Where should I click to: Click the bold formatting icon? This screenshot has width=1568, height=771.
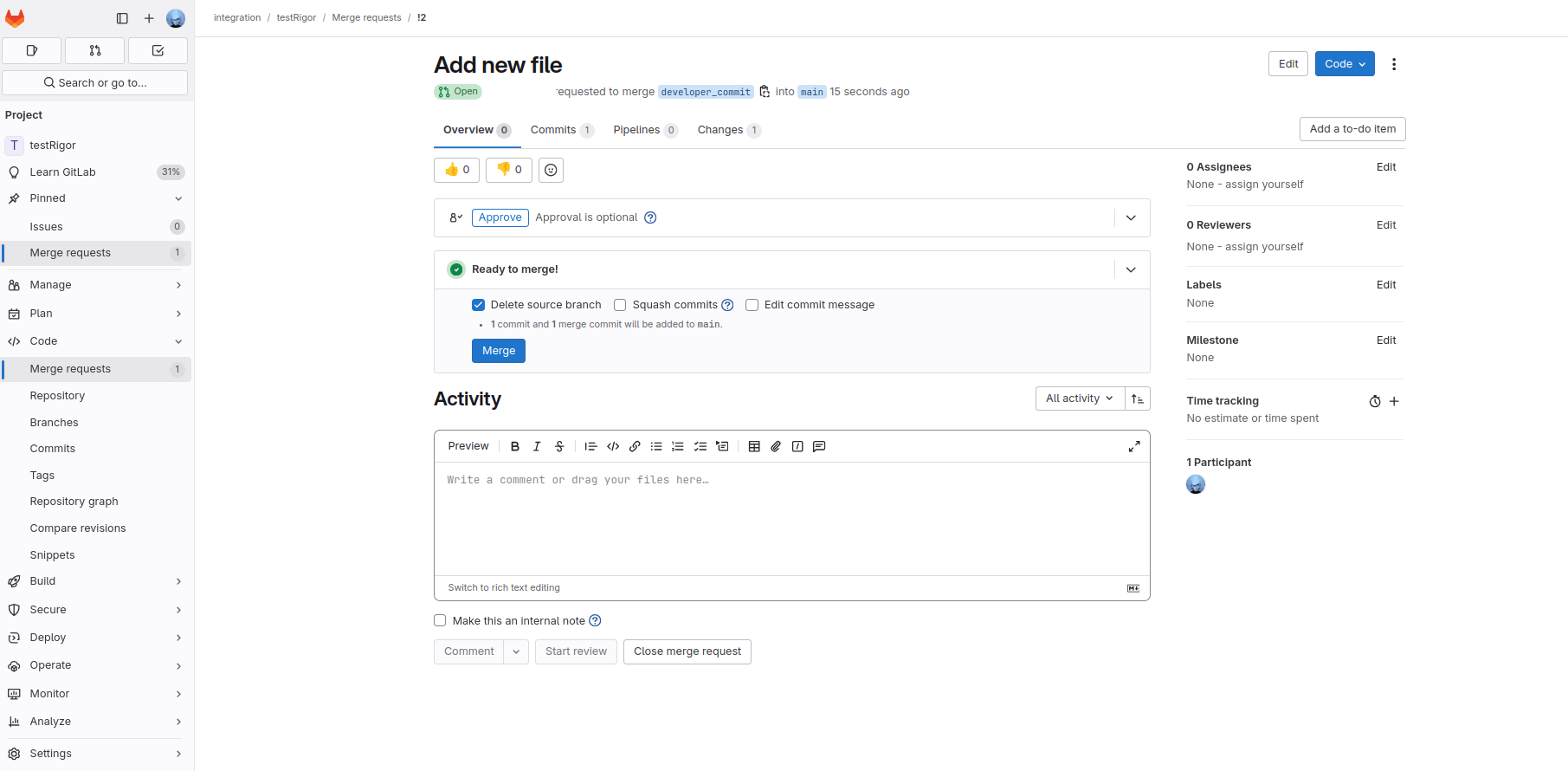tap(515, 447)
